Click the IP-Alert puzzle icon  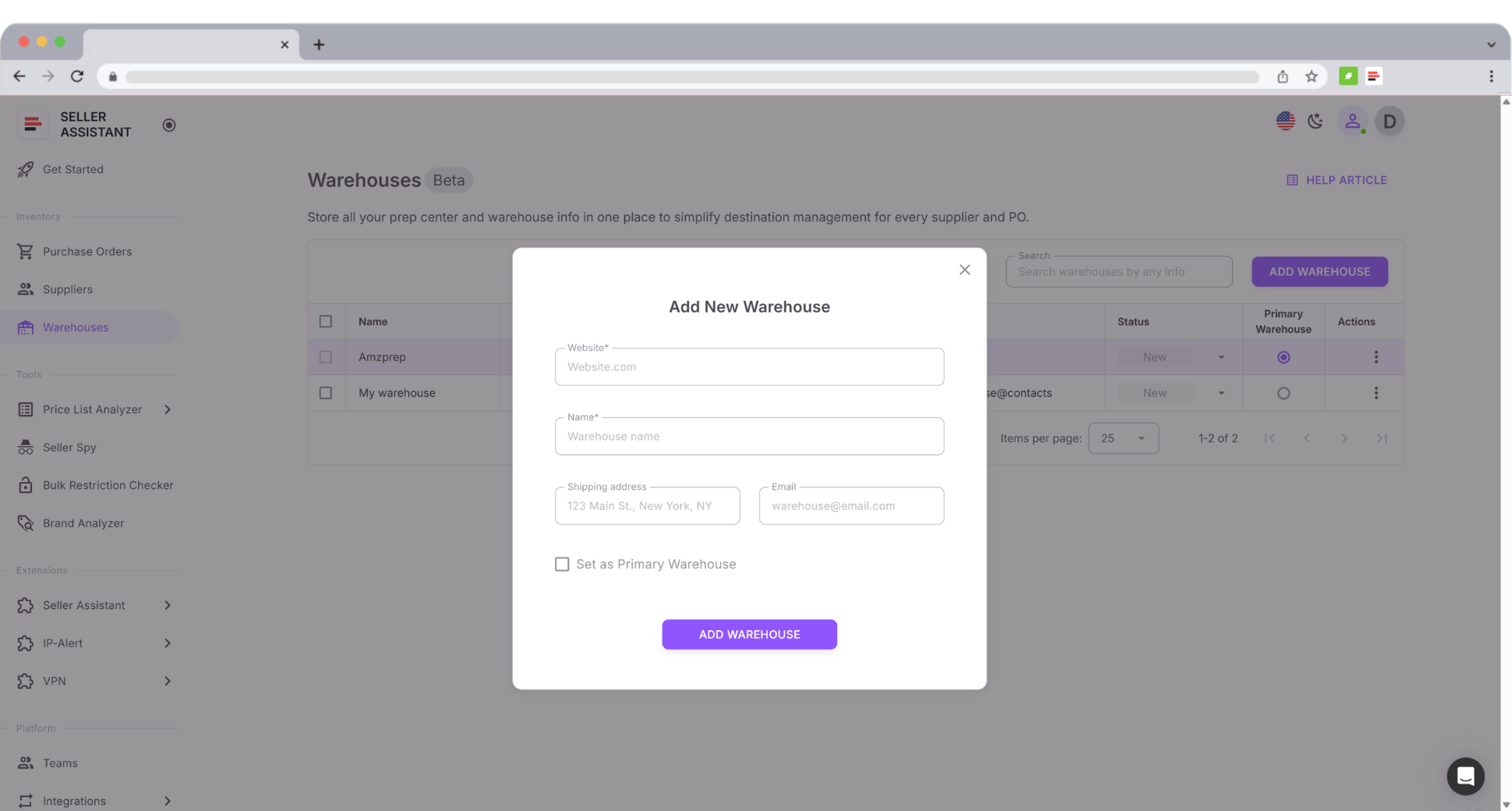(x=26, y=643)
